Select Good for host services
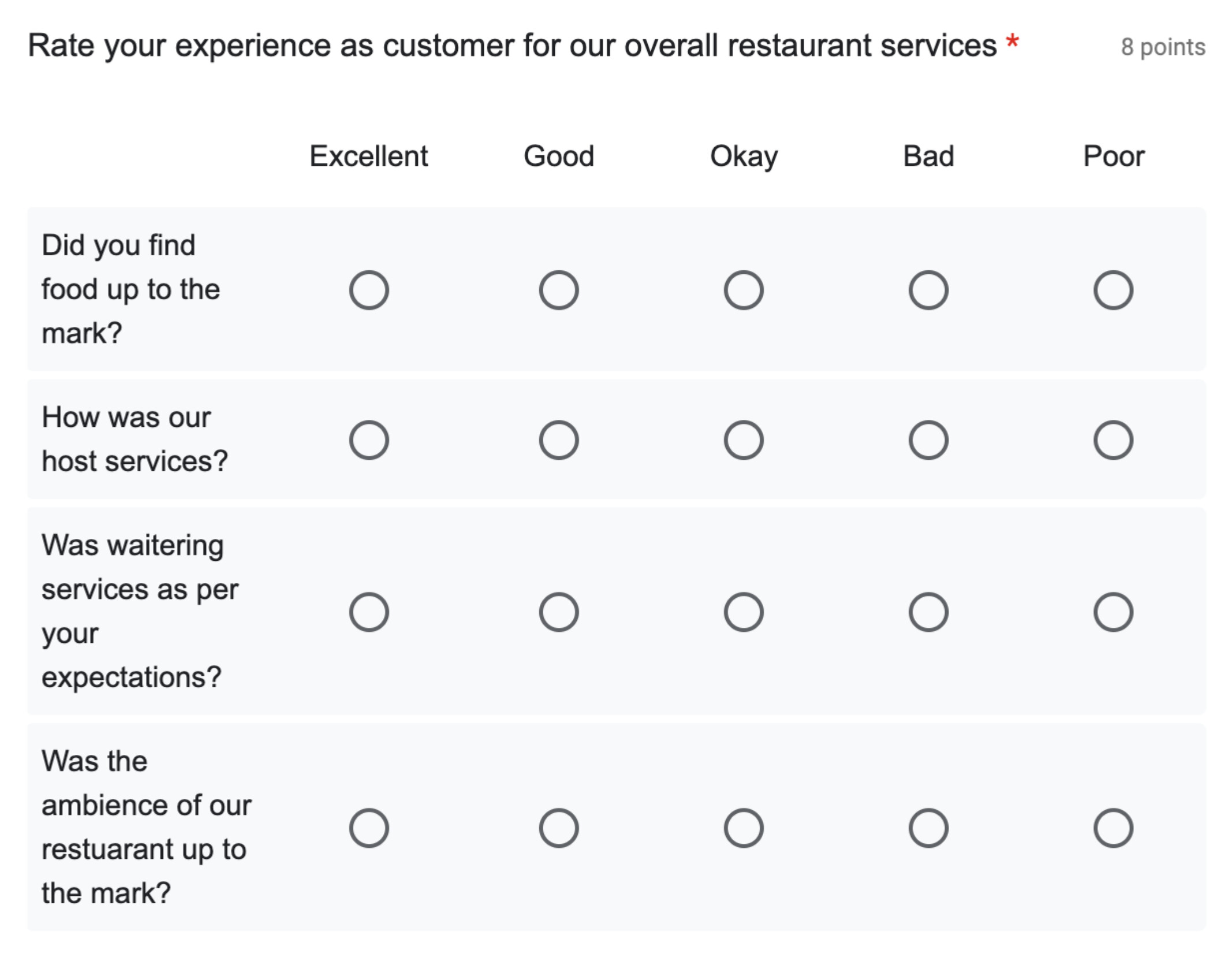This screenshot has width=1232, height=953. (559, 440)
